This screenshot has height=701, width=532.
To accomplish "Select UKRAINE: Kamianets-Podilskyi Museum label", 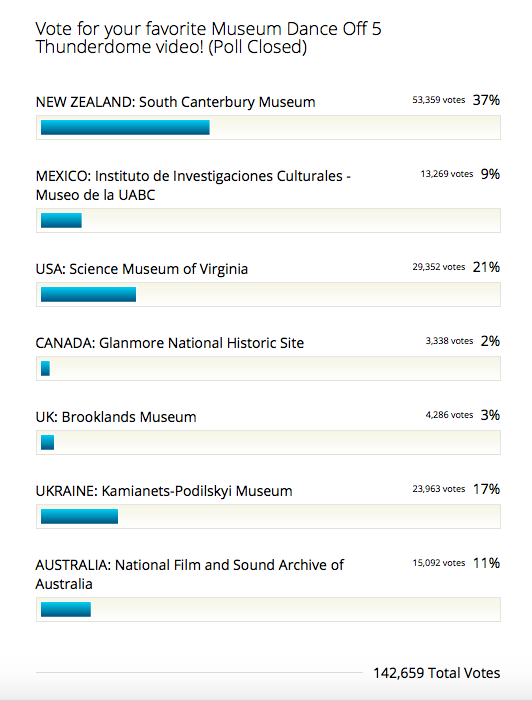I will [x=164, y=491].
